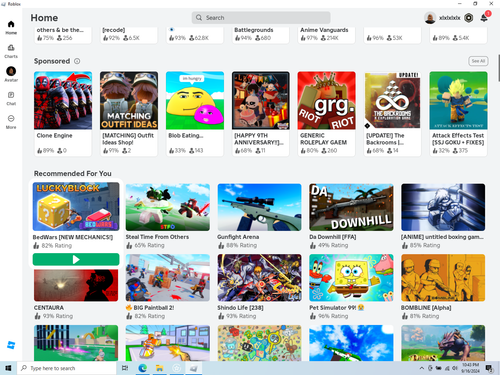Image resolution: width=500 pixels, height=375 pixels.
Task: Open the BedWars Lucky Block thumbnail
Action: [x=76, y=206]
